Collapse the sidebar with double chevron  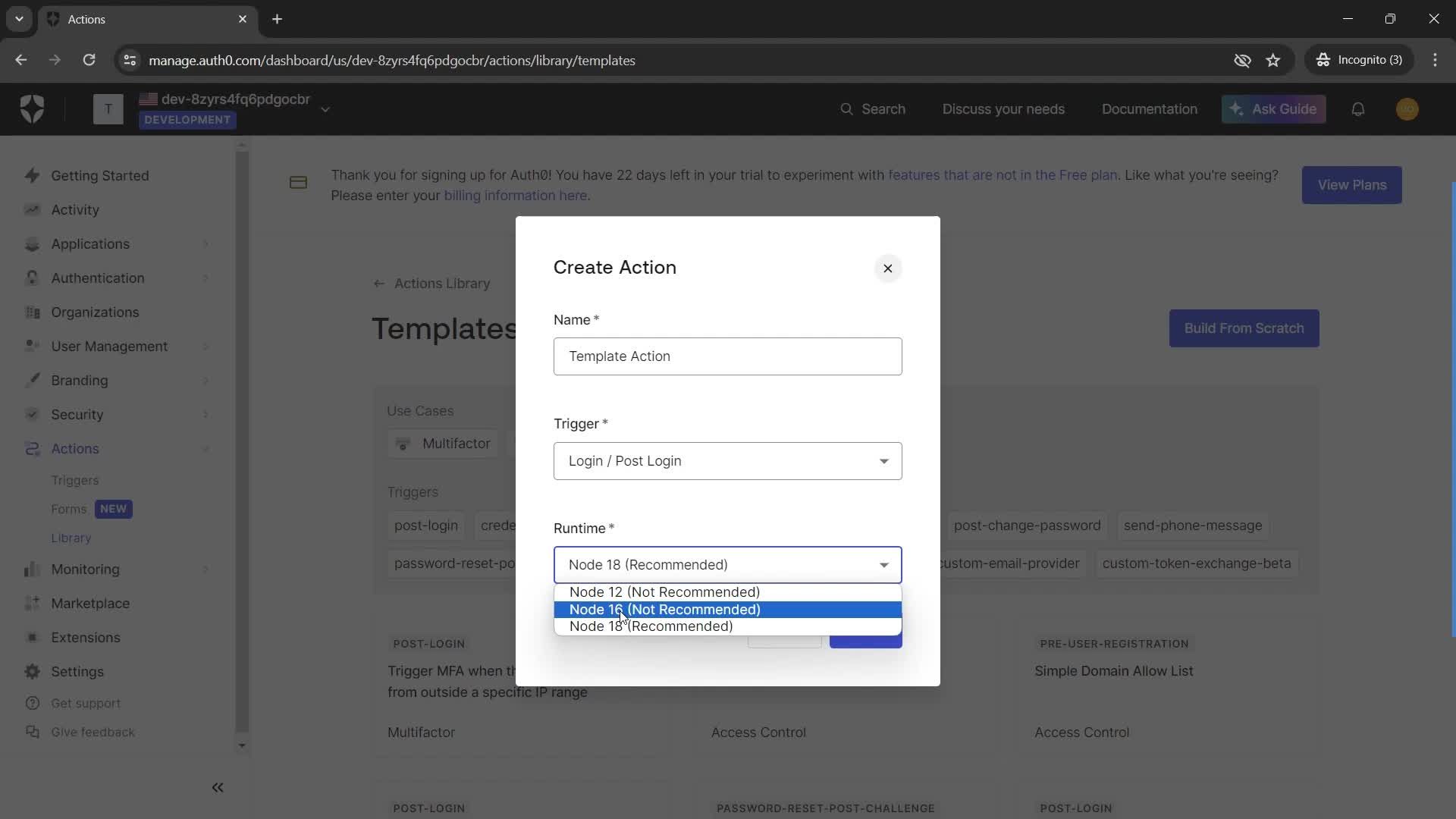[x=218, y=787]
